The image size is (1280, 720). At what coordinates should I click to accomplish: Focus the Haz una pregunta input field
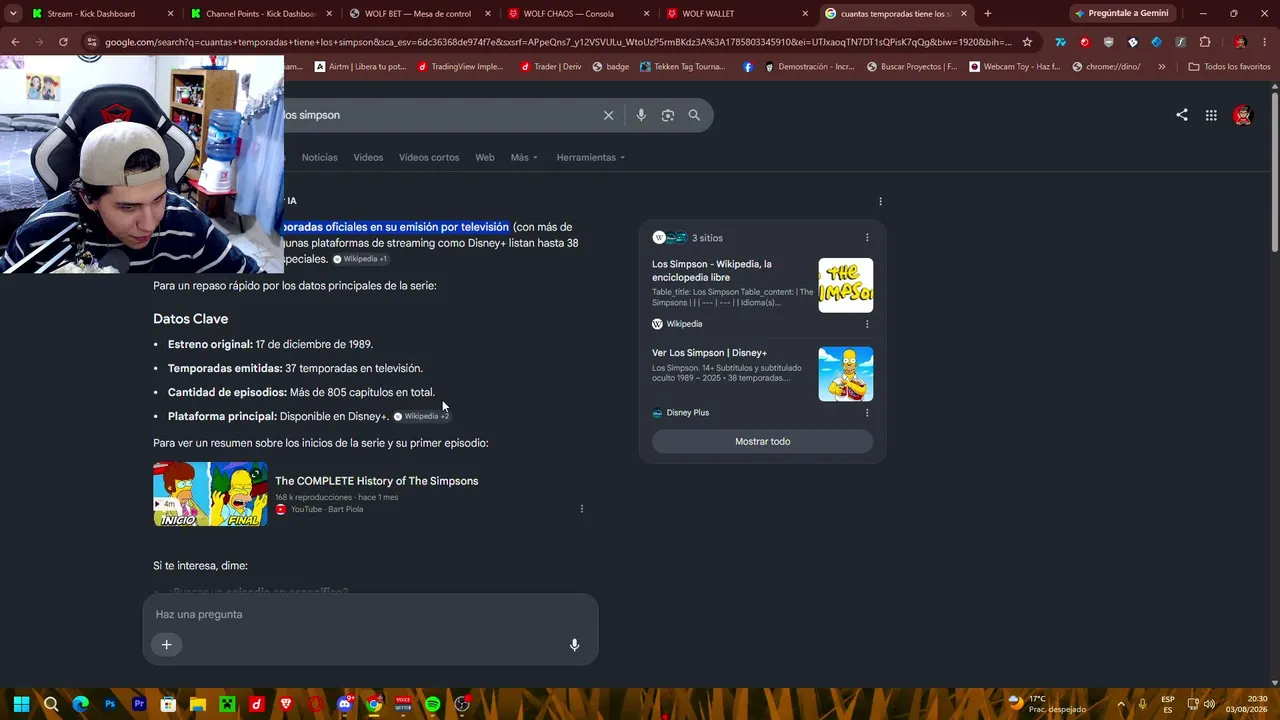[x=370, y=614]
